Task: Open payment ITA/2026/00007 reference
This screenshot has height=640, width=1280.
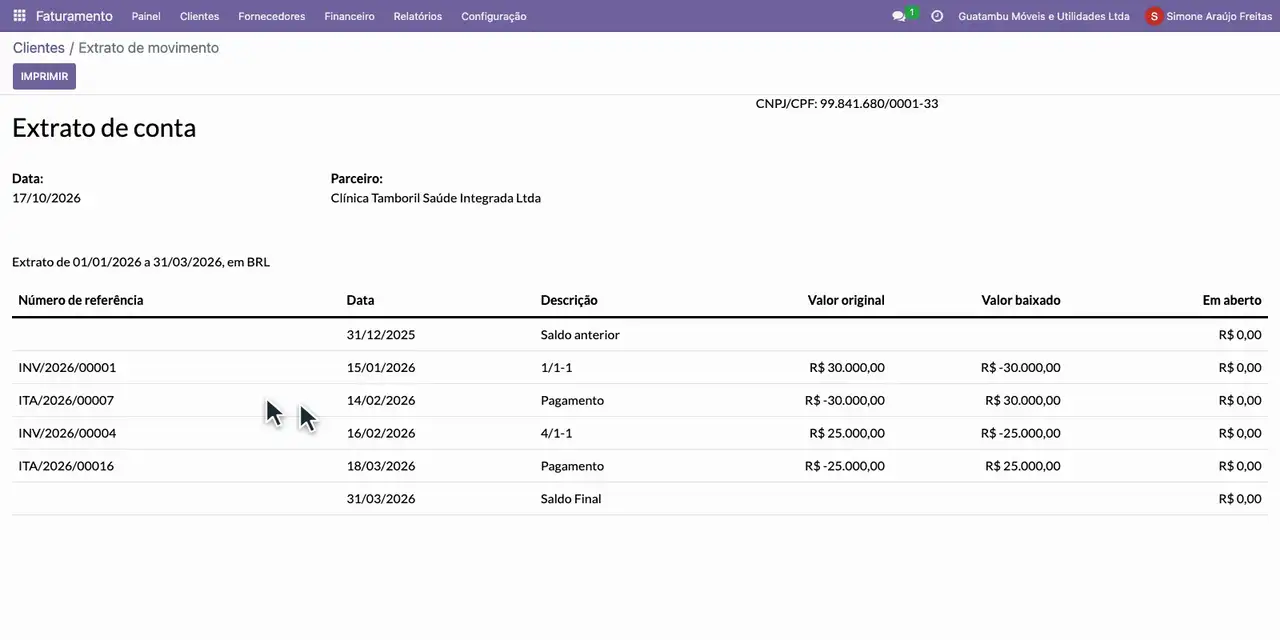Action: [66, 400]
